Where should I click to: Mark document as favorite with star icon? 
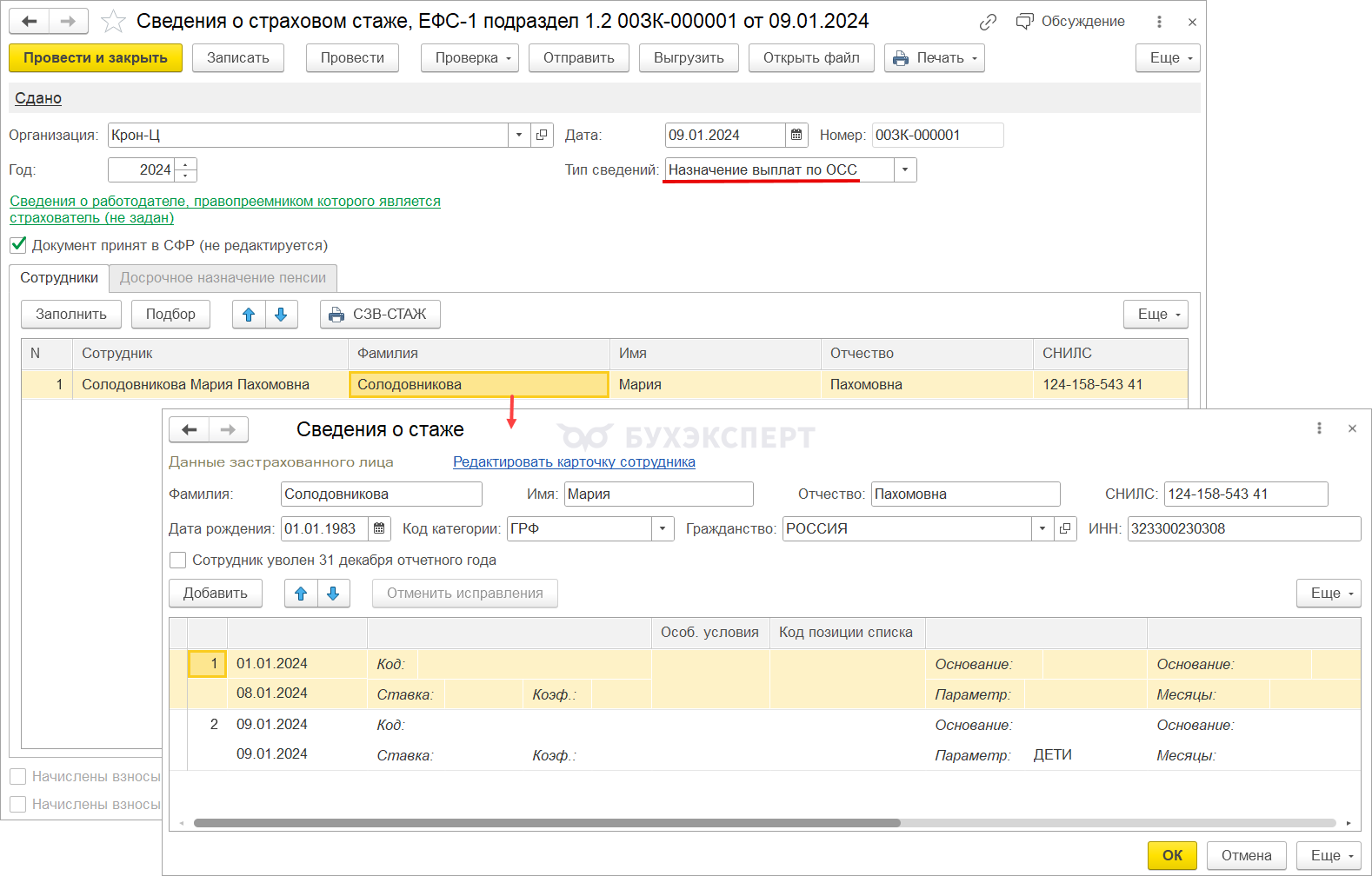(x=114, y=22)
